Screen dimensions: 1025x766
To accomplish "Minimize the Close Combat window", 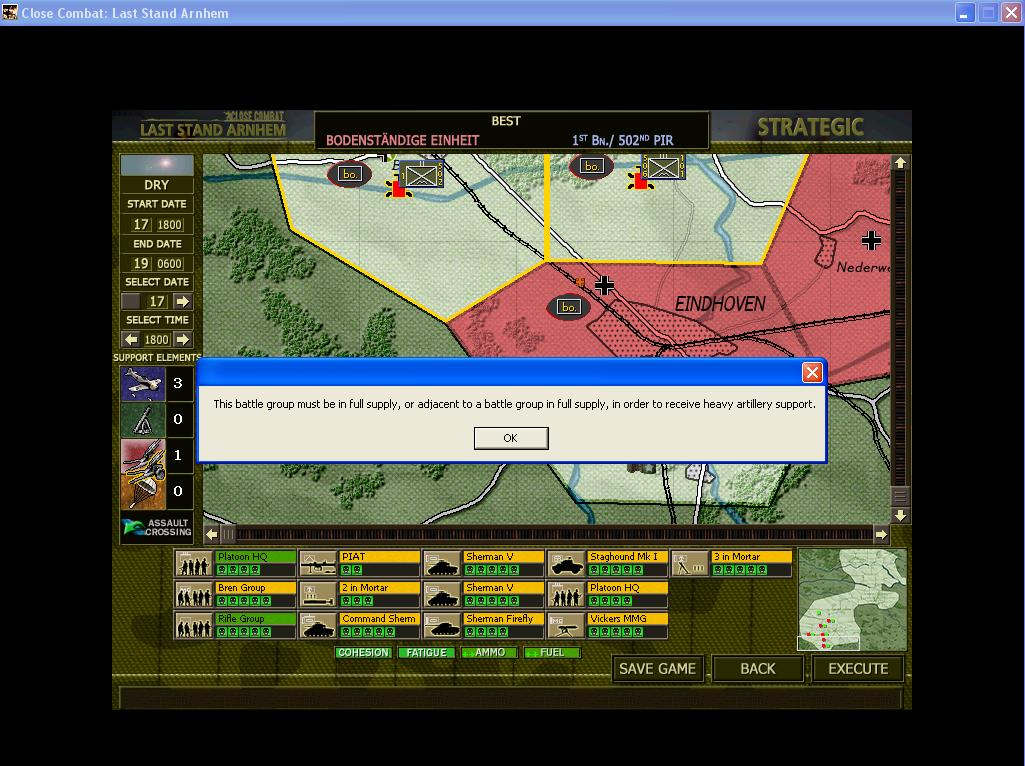I will point(966,12).
